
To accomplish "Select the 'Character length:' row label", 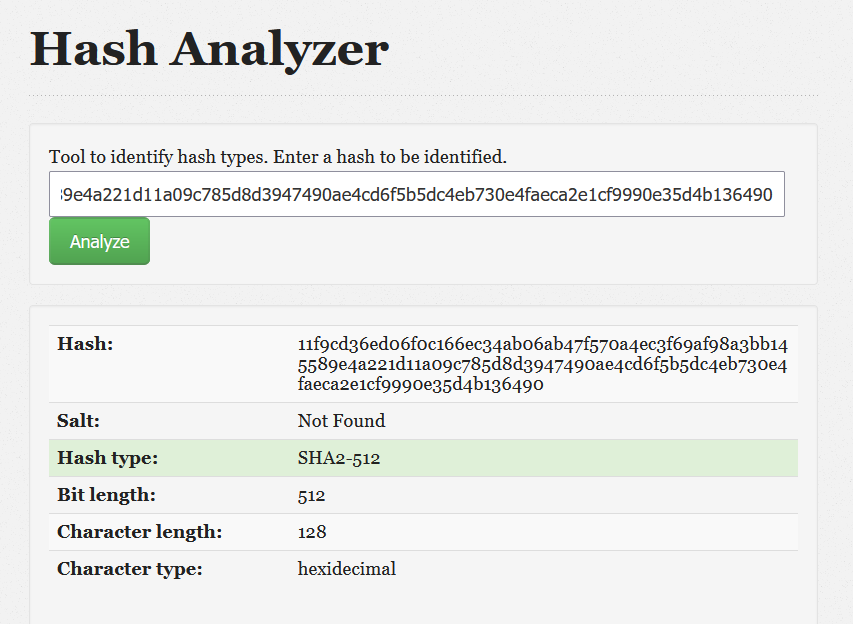I will 139,532.
